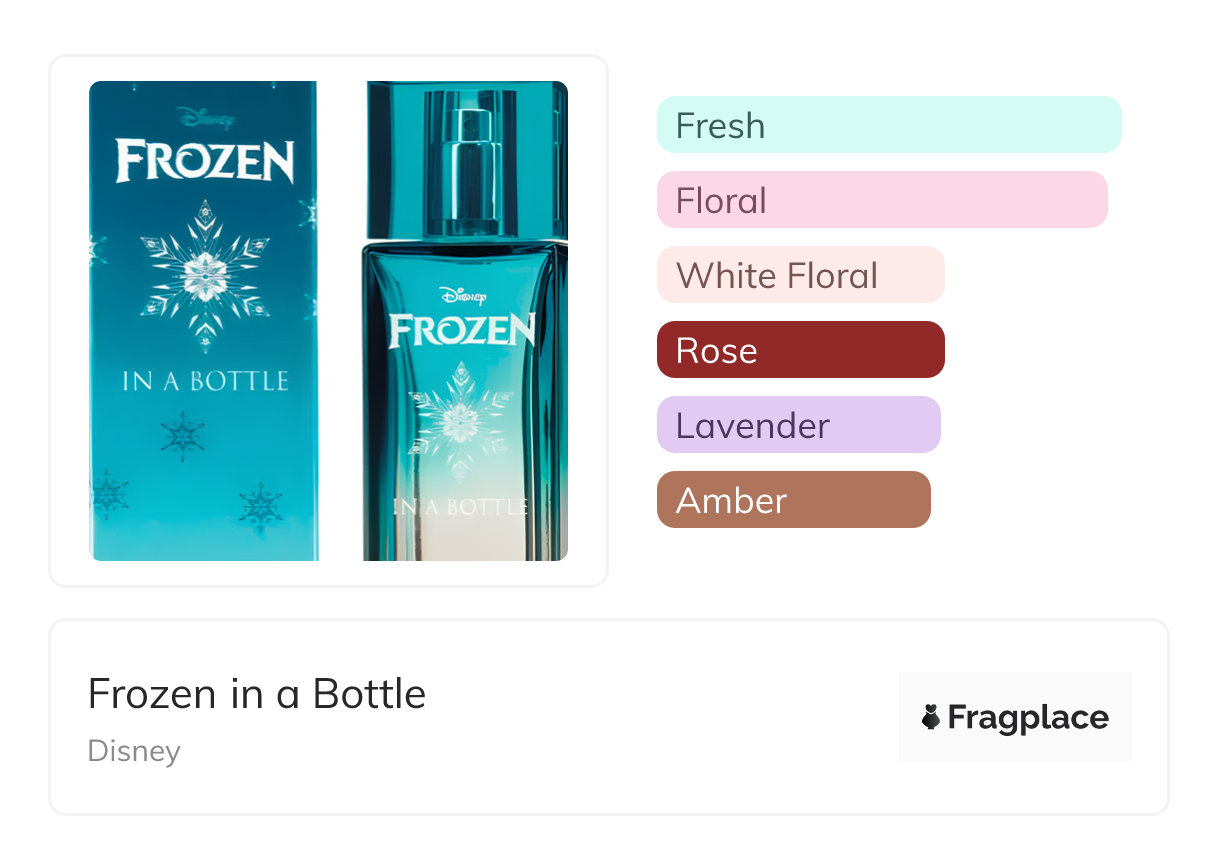Click the IN A BOTTLE text on the bottle
Screen dimensions: 1218x864
462,508
